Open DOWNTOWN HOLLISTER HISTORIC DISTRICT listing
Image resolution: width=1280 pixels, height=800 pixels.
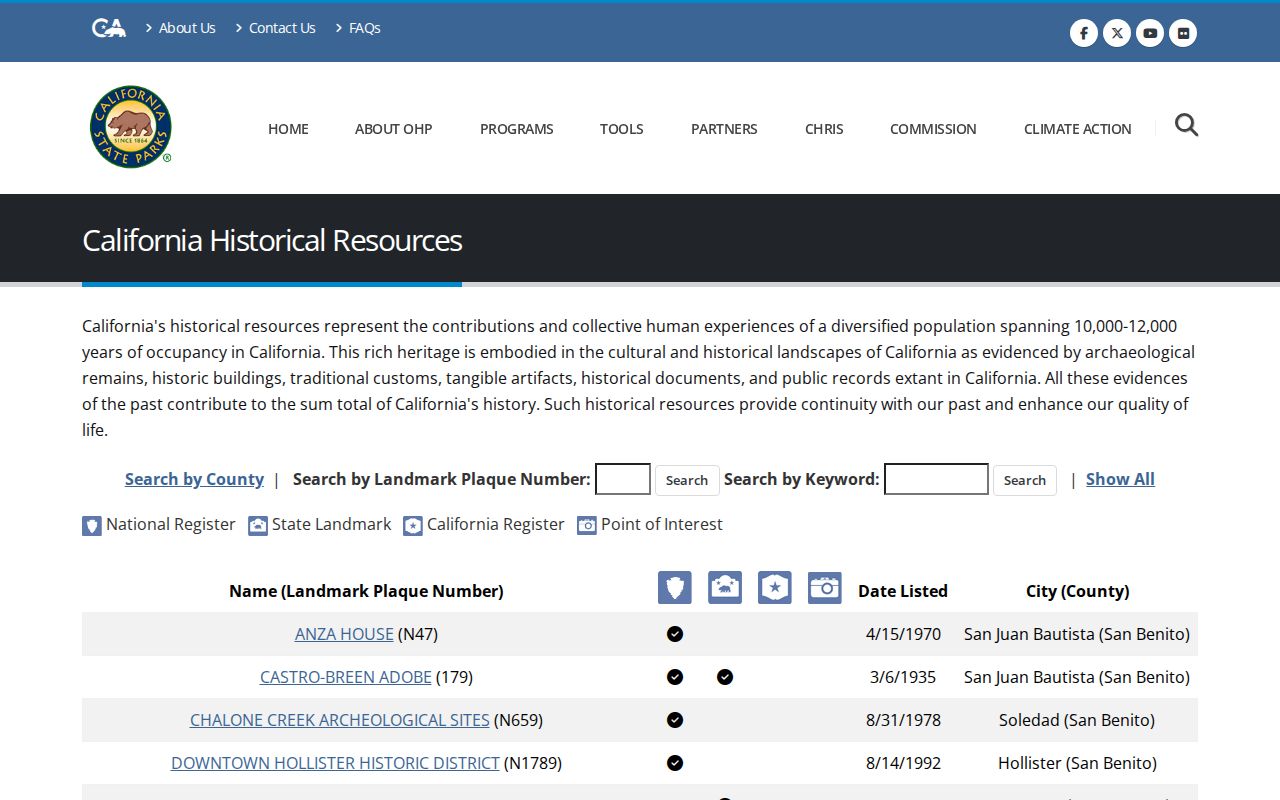tap(335, 763)
